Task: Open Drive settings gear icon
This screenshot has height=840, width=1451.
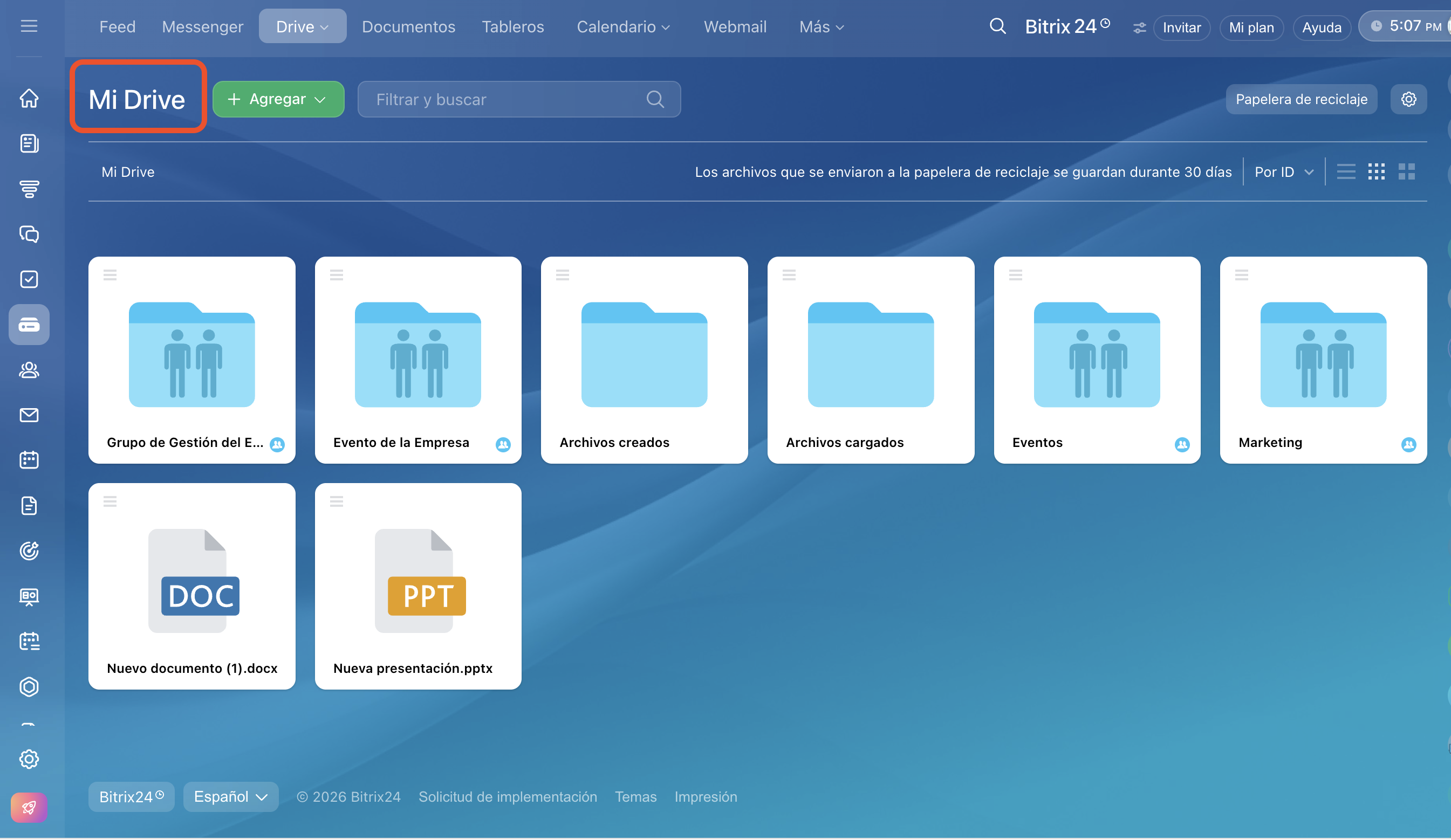Action: coord(1408,100)
